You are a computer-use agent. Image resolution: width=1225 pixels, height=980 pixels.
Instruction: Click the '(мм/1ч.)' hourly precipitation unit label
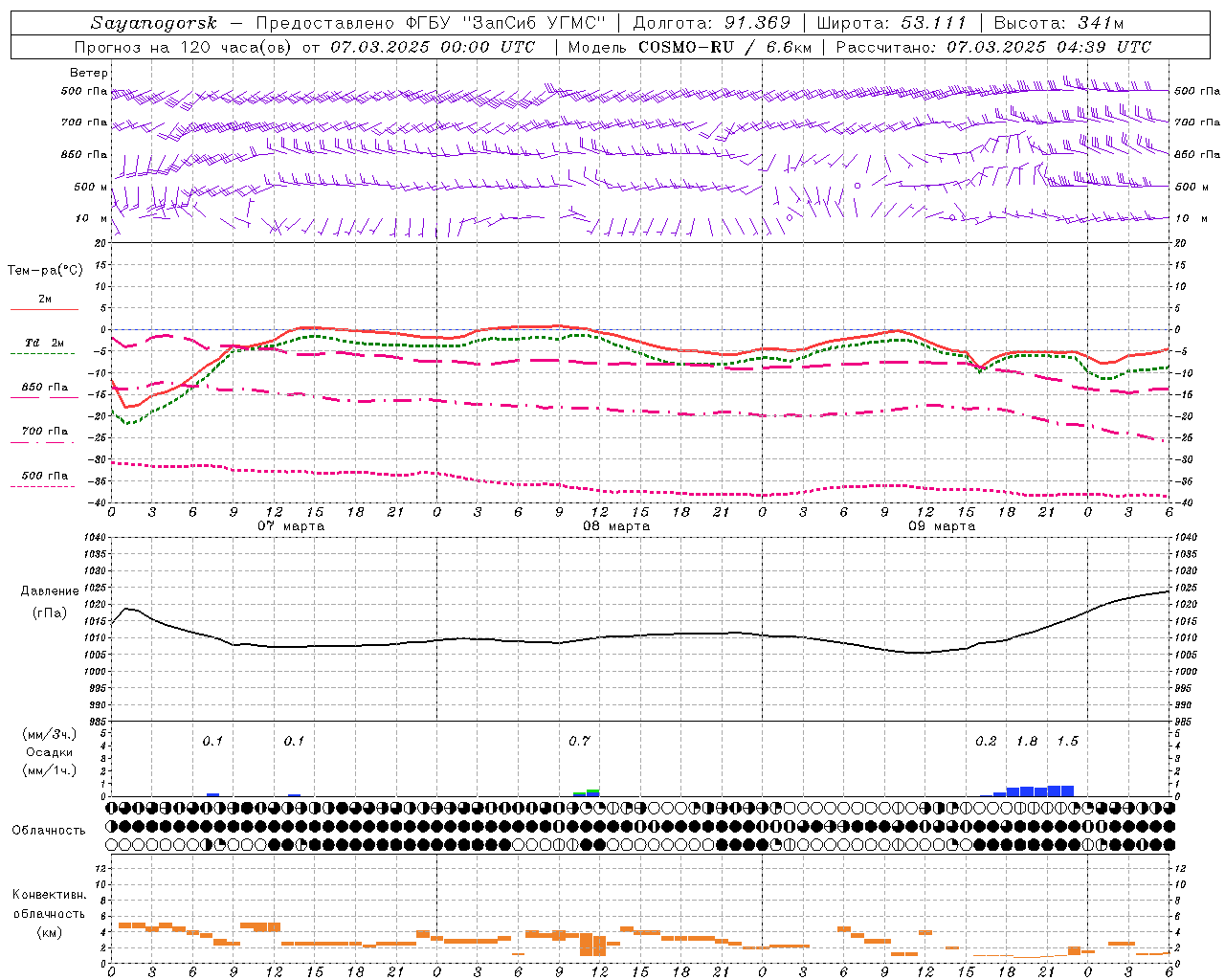49,770
